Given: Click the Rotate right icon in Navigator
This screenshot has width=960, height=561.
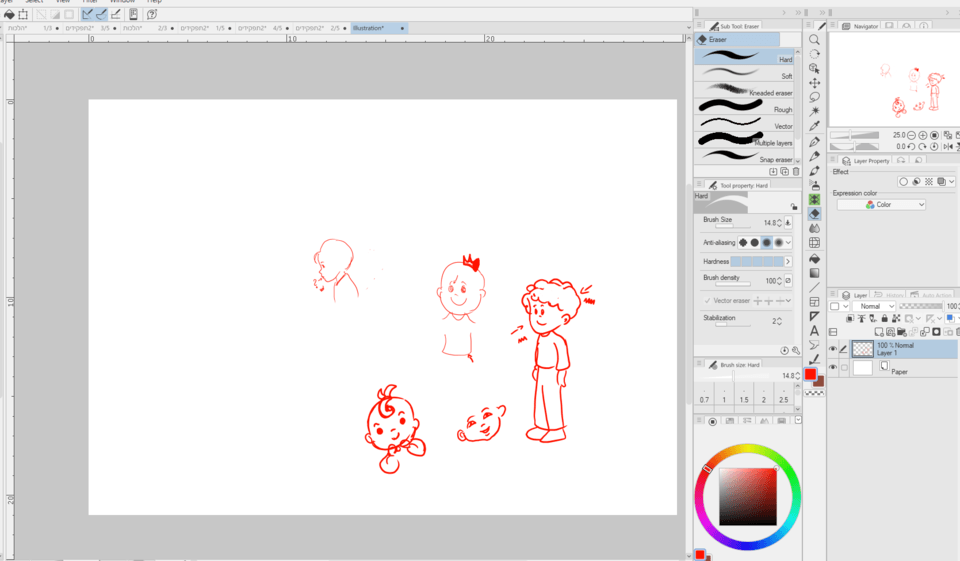Looking at the screenshot, I should pos(923,146).
